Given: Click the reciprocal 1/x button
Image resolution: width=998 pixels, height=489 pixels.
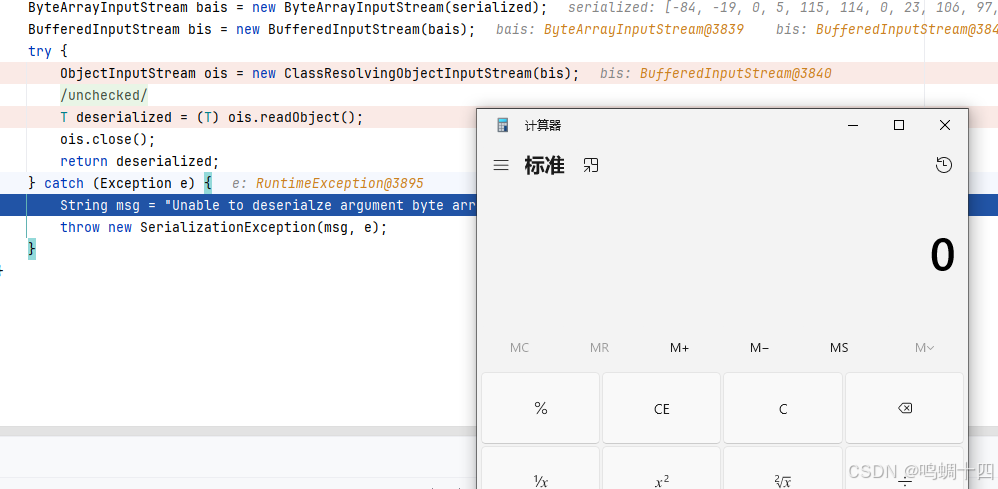Looking at the screenshot, I should point(540,468).
